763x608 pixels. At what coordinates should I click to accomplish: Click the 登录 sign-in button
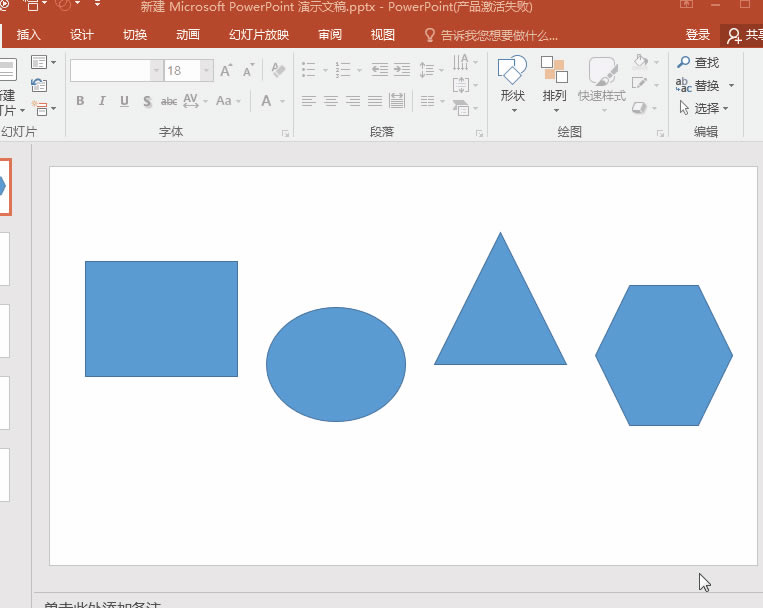(698, 35)
